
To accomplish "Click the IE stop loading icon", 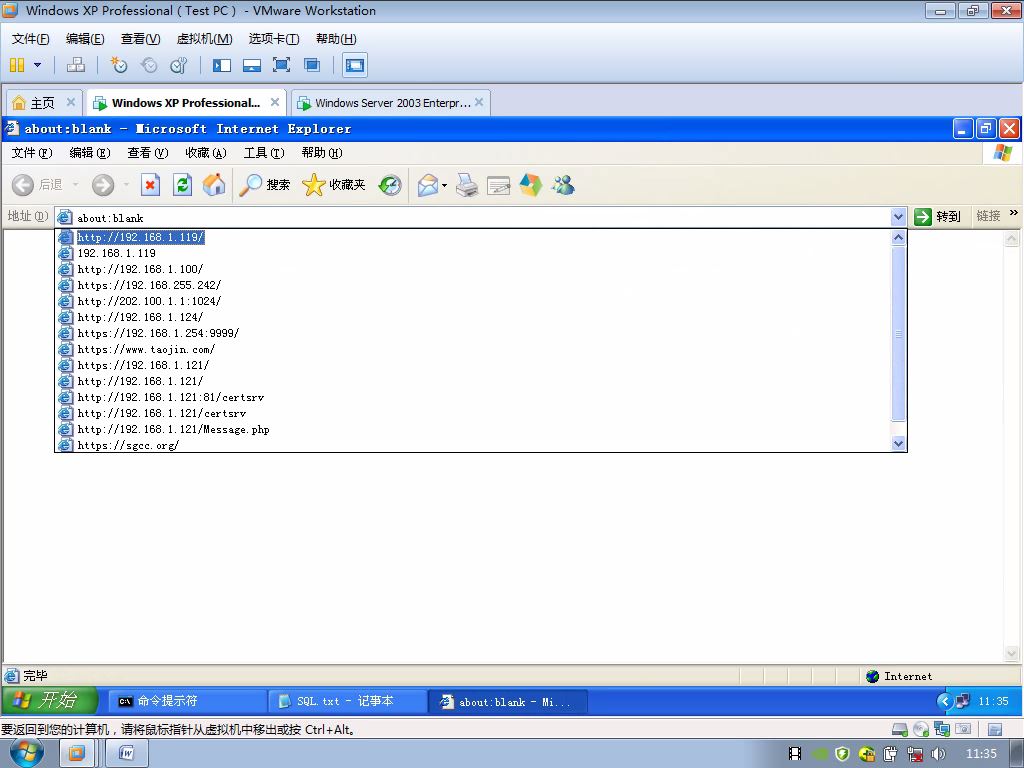I will [x=150, y=185].
